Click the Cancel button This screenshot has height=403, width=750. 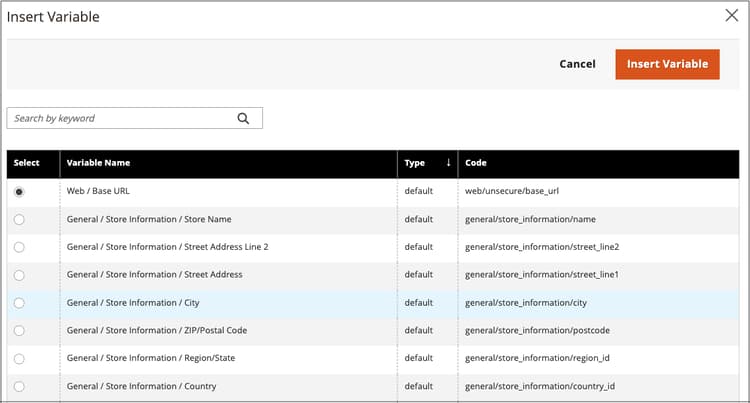tap(577, 64)
